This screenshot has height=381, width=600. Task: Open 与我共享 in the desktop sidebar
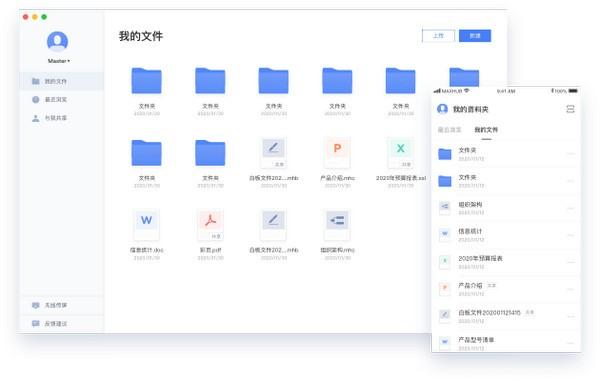coord(61,118)
